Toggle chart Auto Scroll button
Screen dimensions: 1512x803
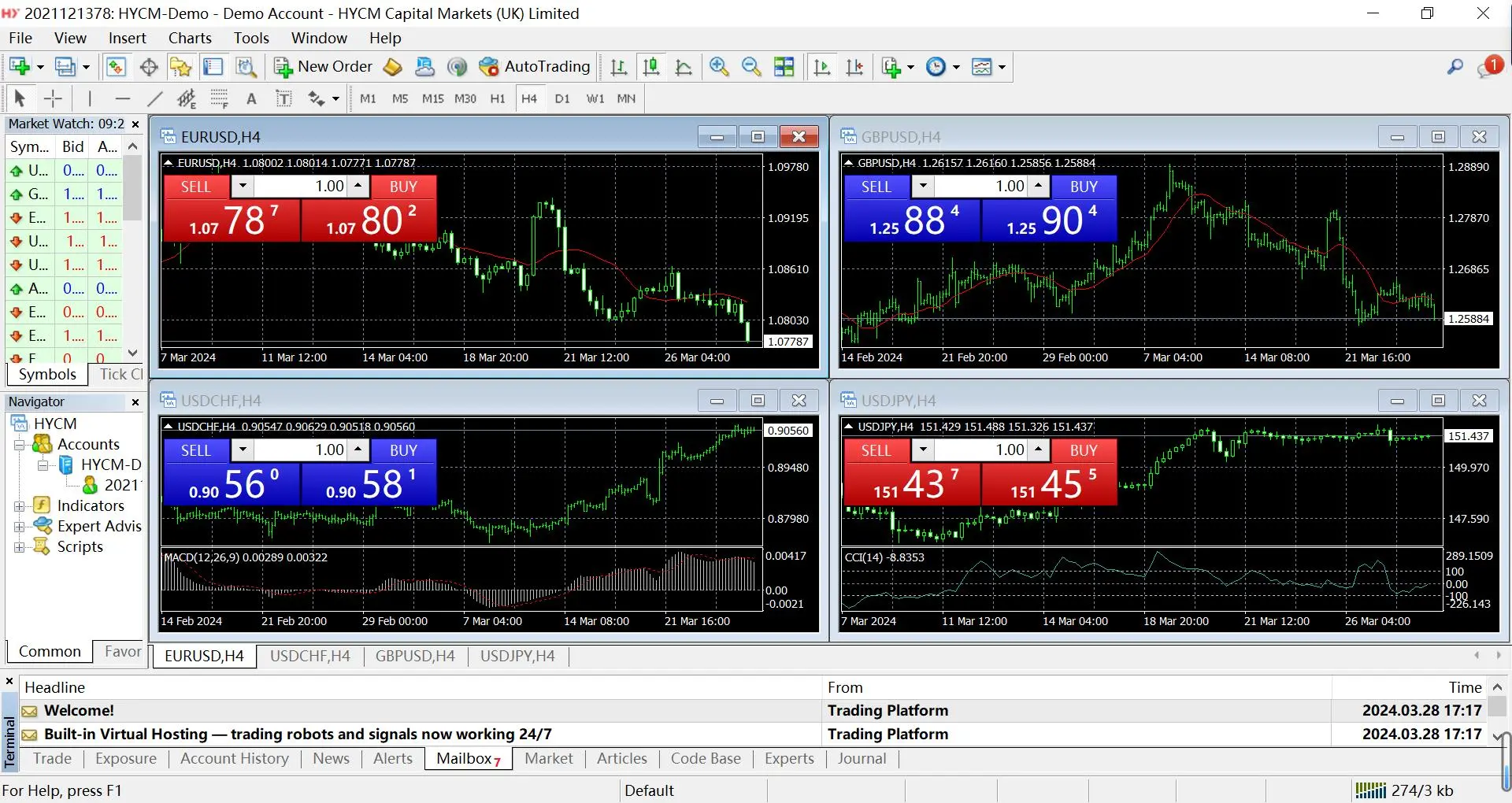tap(822, 67)
